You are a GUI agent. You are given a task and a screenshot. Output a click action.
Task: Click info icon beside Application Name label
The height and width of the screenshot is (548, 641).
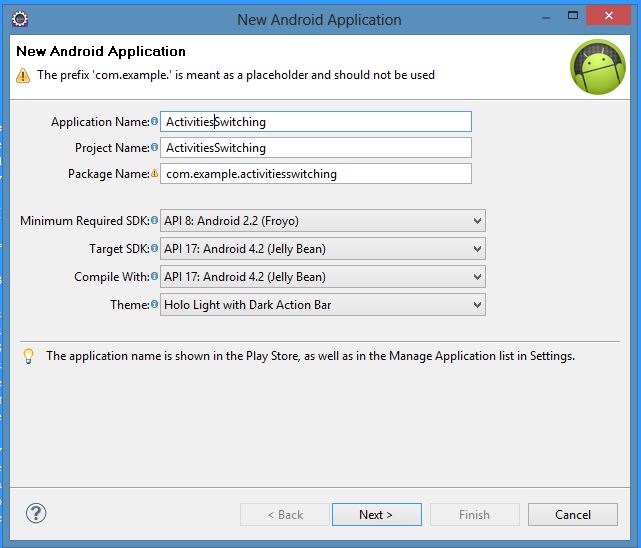155,122
